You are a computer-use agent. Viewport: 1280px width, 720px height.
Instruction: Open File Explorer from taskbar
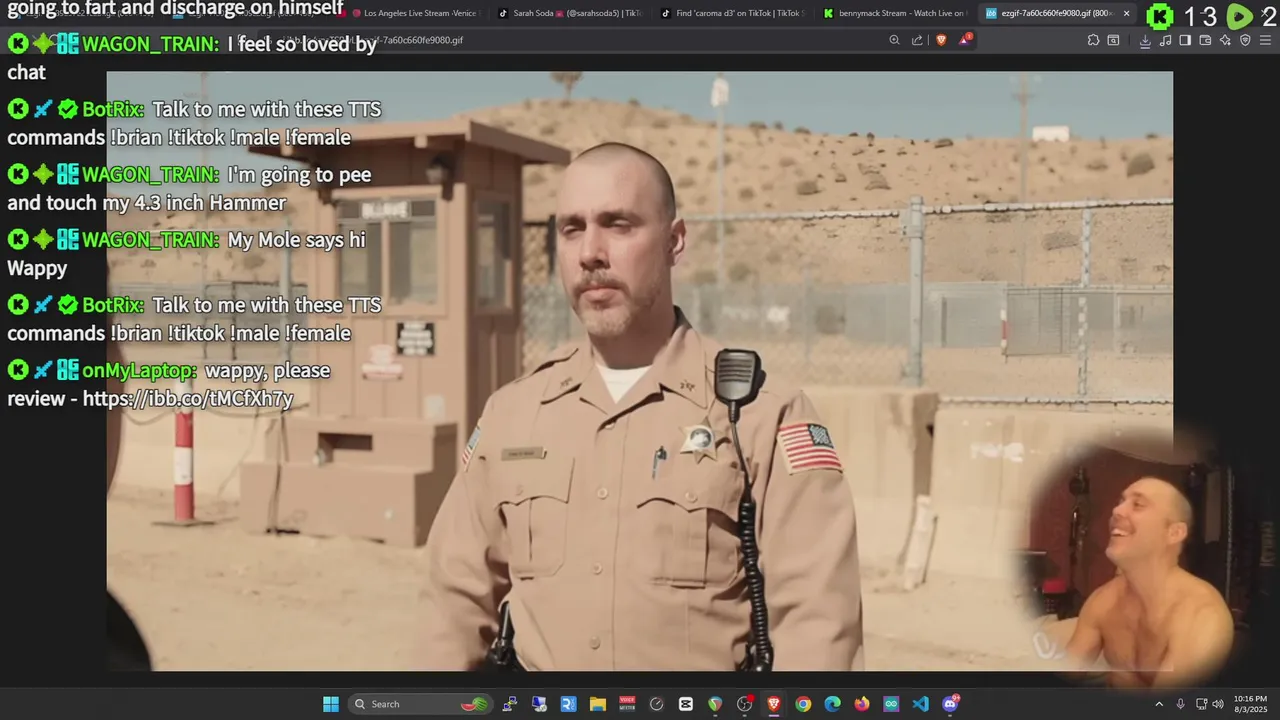(x=598, y=704)
